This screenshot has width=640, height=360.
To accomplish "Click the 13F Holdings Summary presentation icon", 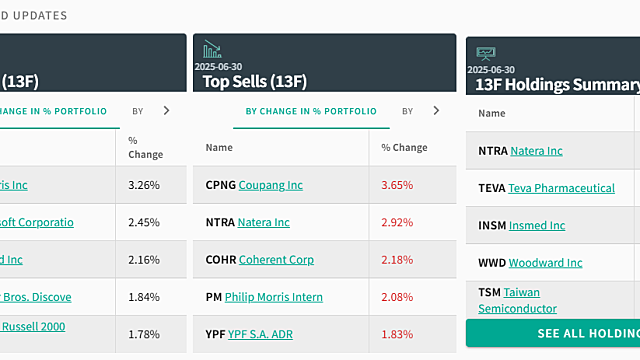I will [486, 54].
